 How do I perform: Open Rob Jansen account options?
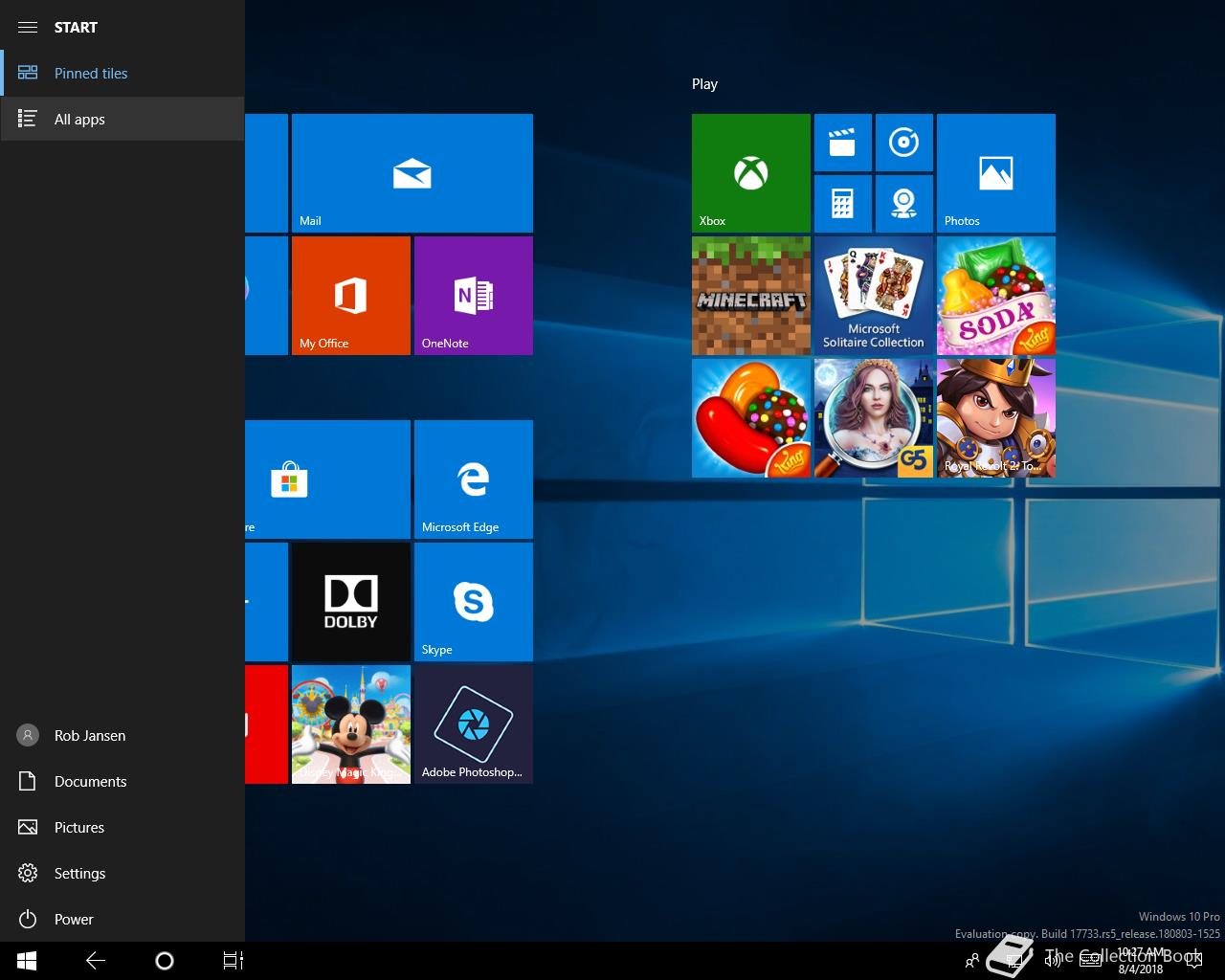pyautogui.click(x=122, y=735)
